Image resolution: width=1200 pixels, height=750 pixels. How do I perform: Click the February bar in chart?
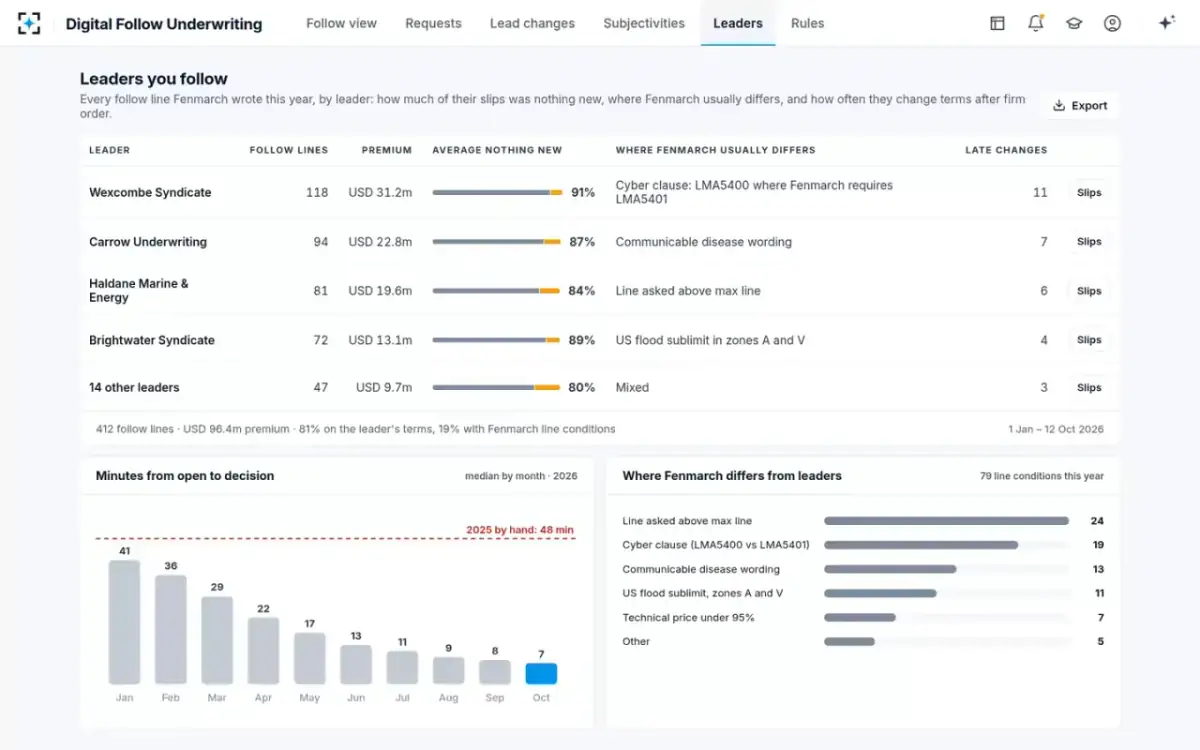(171, 630)
